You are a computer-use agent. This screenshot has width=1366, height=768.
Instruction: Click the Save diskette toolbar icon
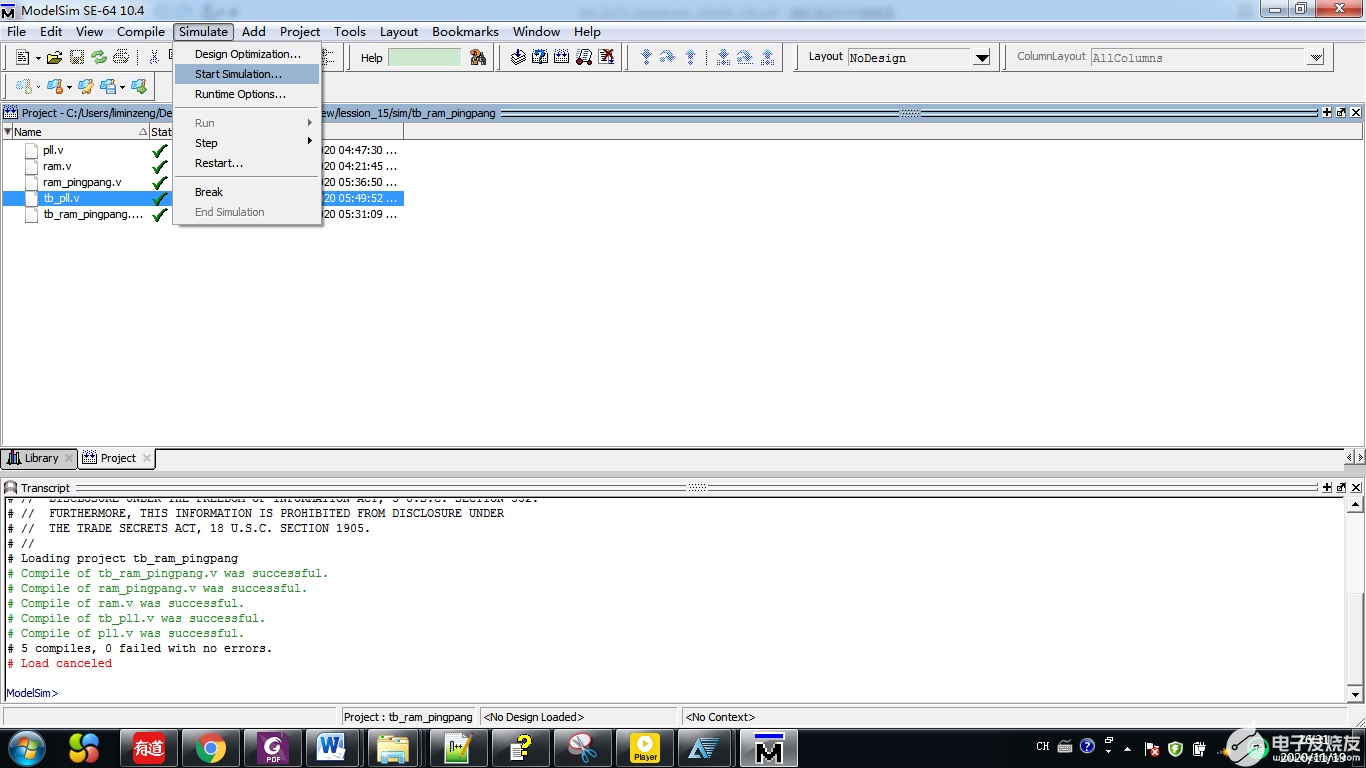77,58
